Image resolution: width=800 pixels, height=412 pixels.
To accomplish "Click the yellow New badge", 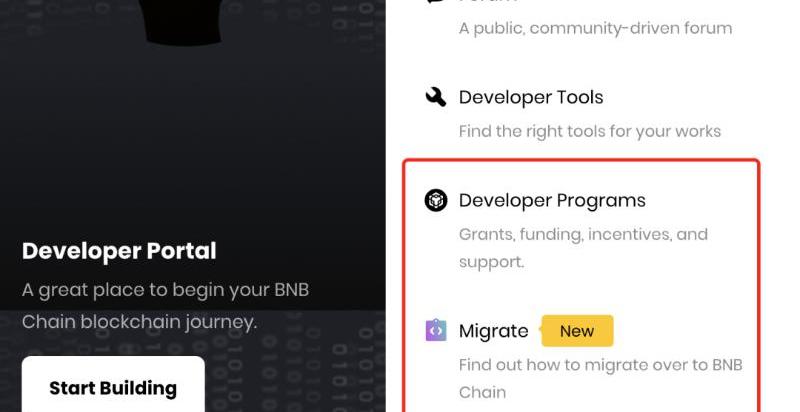I will (577, 331).
